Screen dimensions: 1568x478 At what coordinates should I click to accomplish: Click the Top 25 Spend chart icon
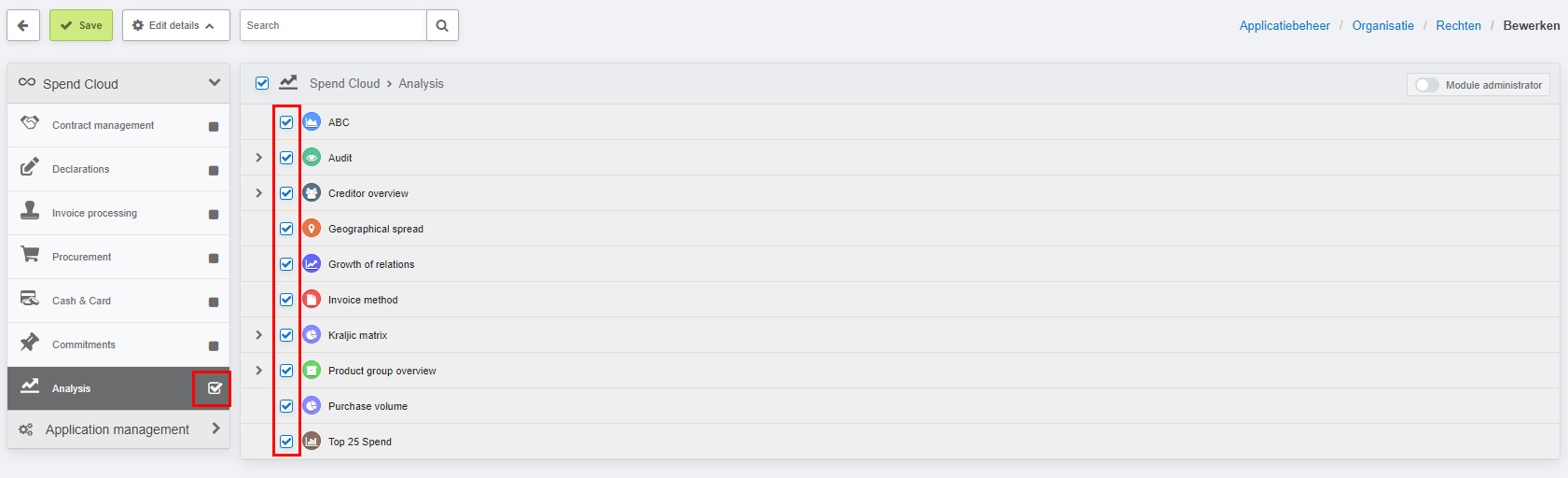tap(312, 442)
